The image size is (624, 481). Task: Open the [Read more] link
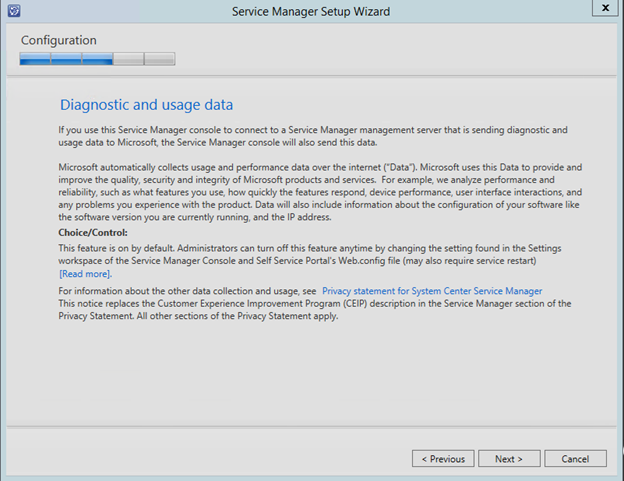tap(86, 274)
